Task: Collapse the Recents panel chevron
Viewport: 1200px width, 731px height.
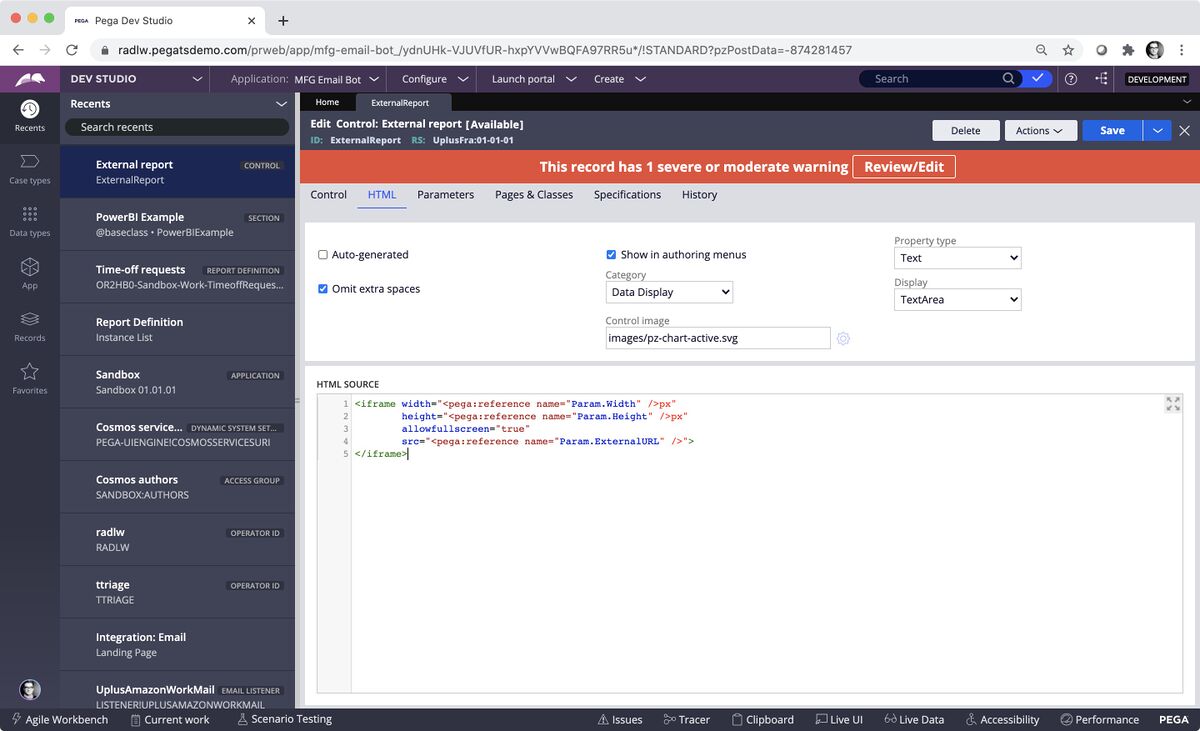Action: tap(281, 104)
